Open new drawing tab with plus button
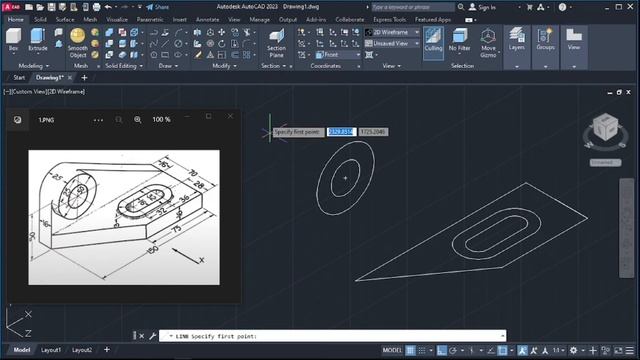The width and height of the screenshot is (640, 360). [x=84, y=78]
